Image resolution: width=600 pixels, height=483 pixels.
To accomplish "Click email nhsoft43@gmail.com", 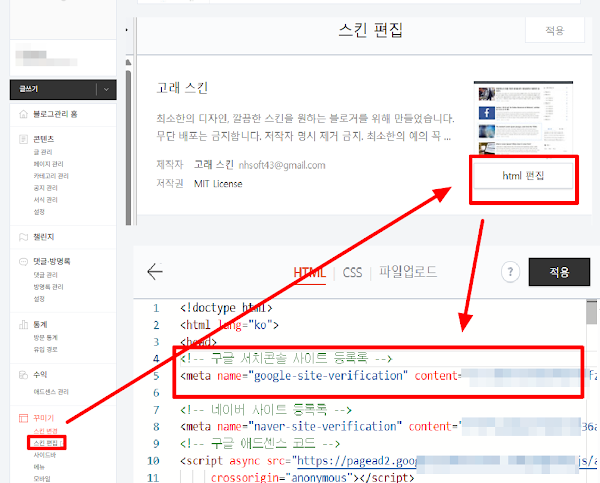I will tap(282, 165).
